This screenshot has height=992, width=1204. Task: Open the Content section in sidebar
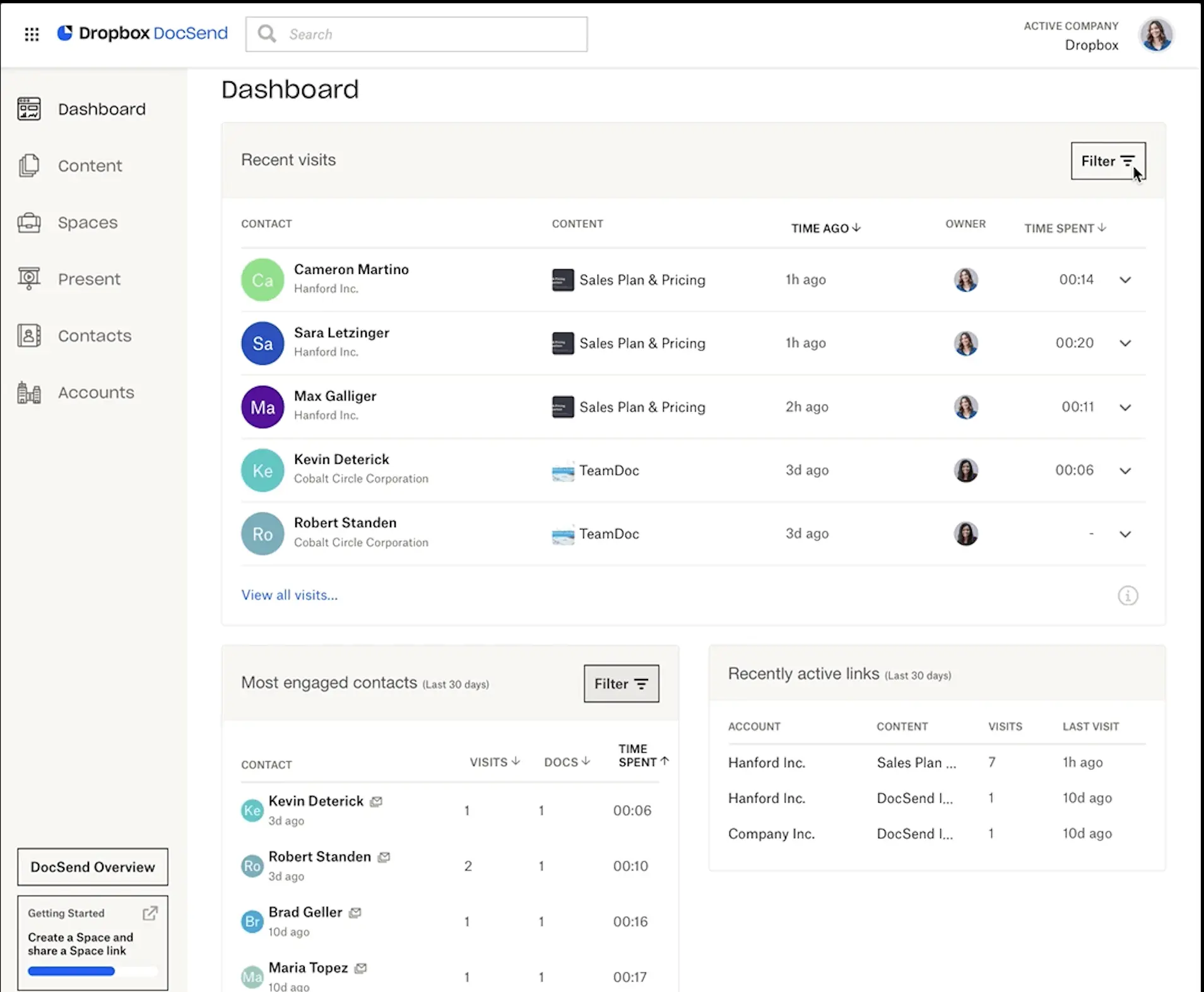[90, 166]
